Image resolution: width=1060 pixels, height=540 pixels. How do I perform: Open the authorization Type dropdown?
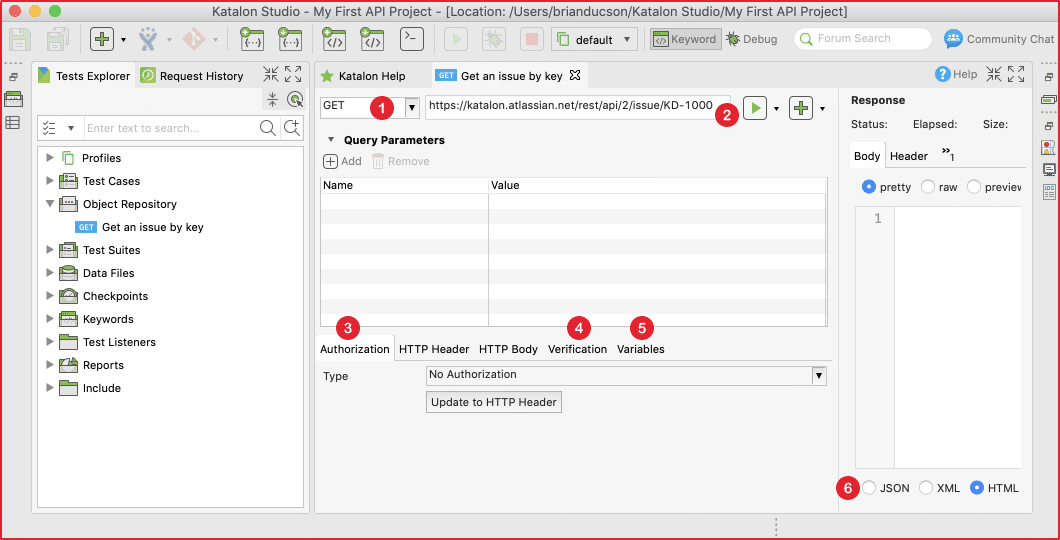click(x=819, y=376)
